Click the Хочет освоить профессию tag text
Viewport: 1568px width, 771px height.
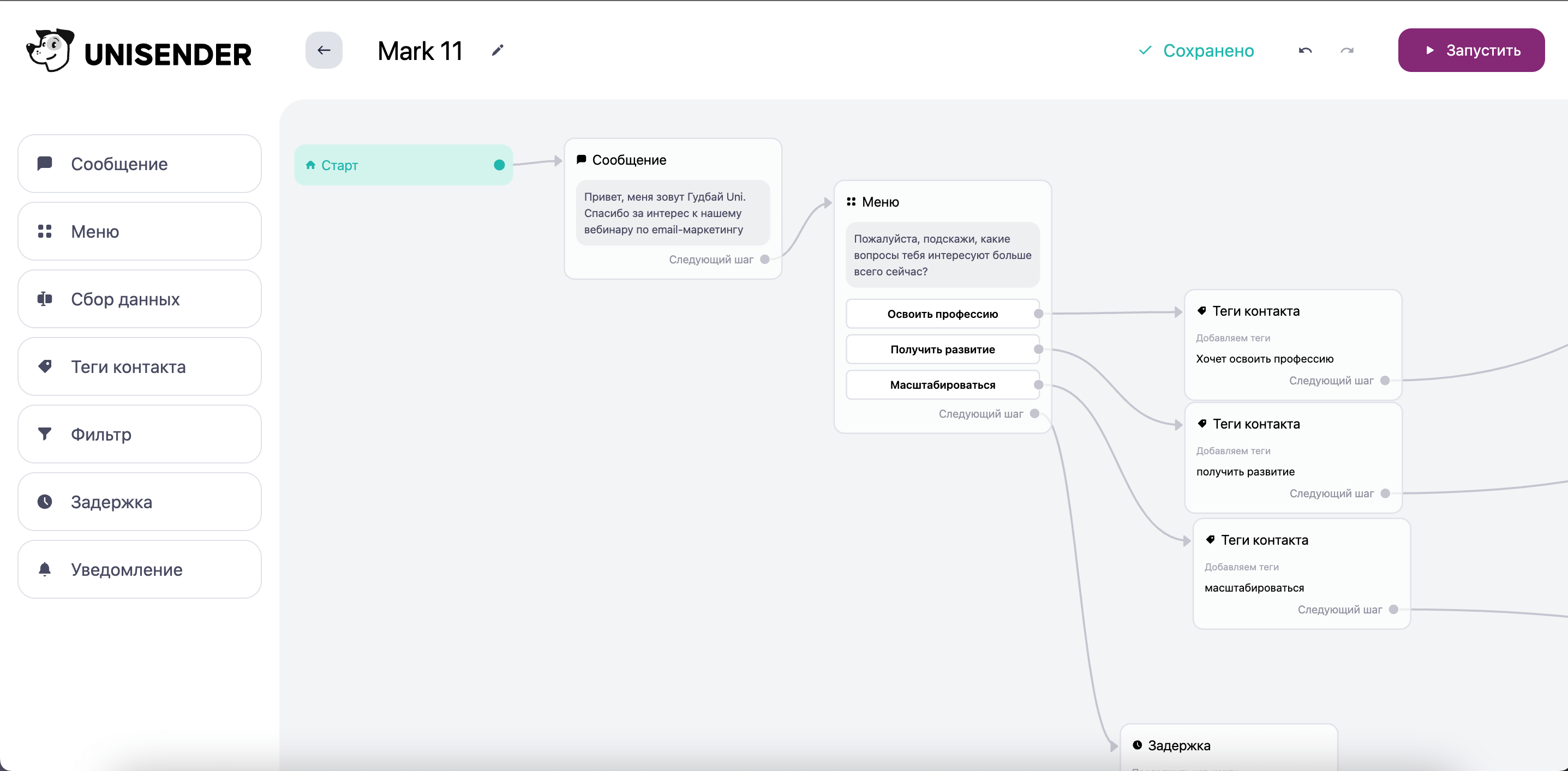1264,359
